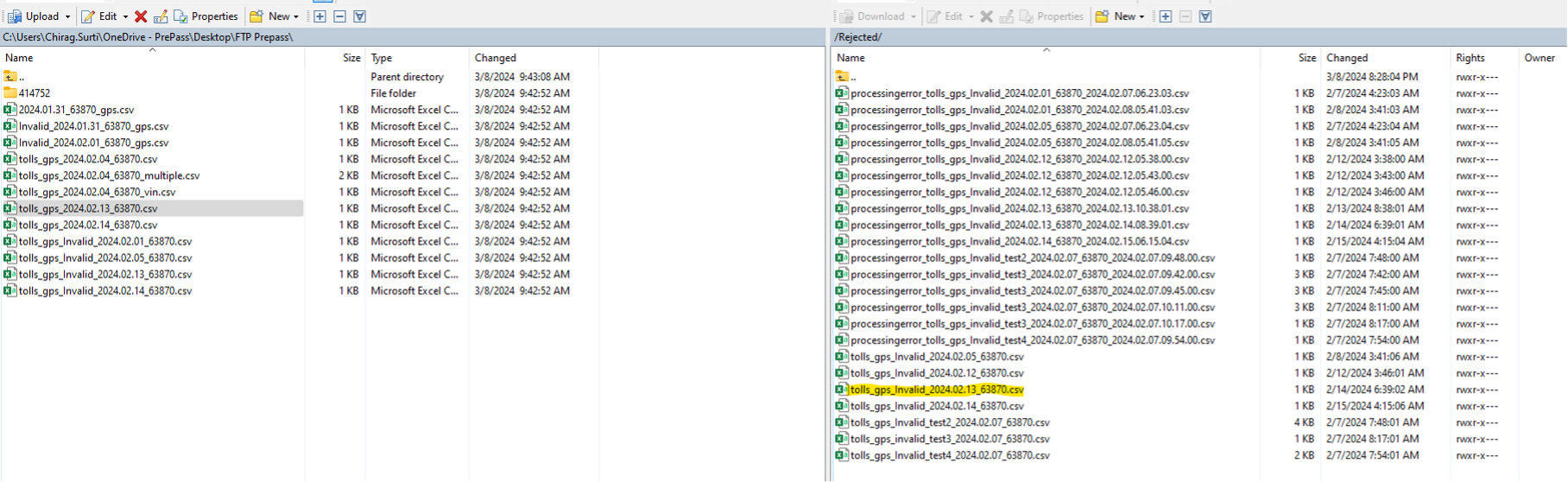Viewport: 1568px width, 482px height.
Task: Select tolls_gps_2024.02.04_63870_multiple.csv file
Action: point(109,175)
